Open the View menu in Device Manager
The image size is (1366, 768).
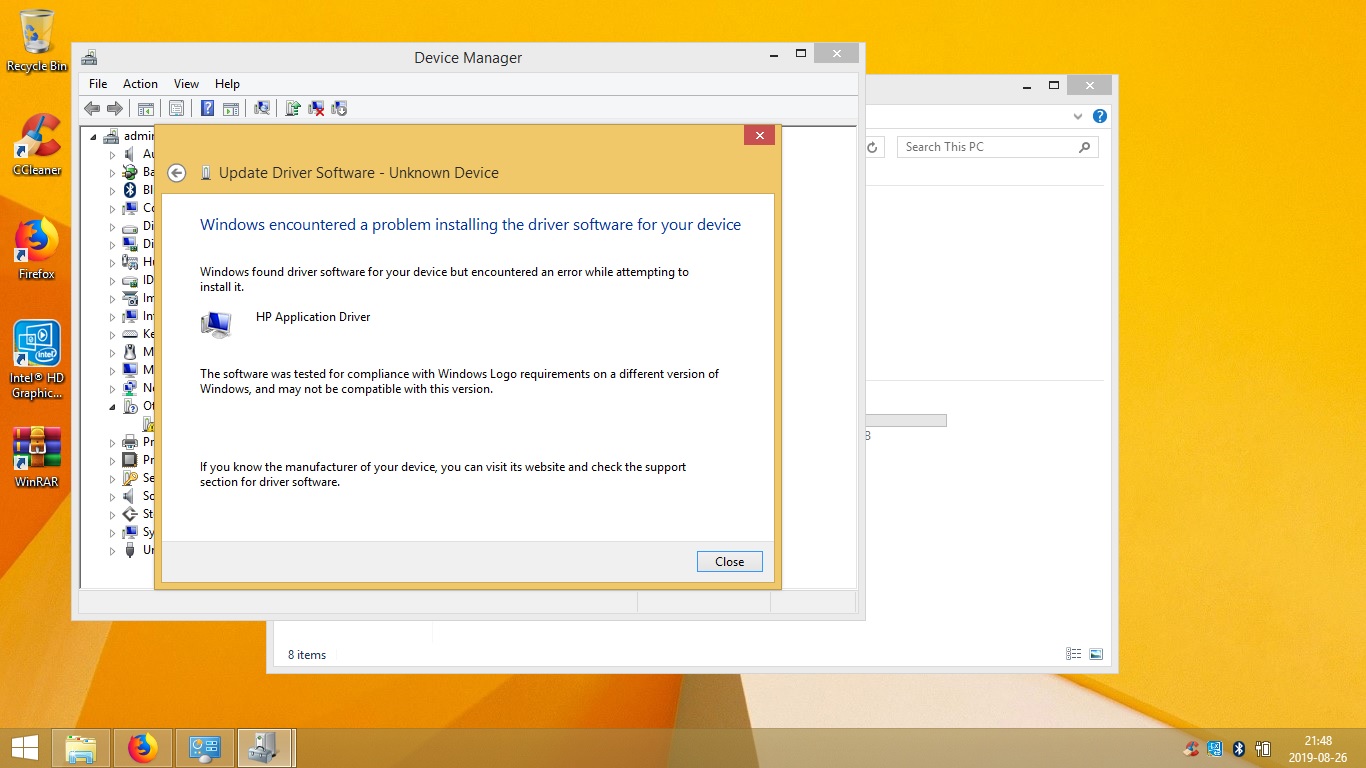186,84
